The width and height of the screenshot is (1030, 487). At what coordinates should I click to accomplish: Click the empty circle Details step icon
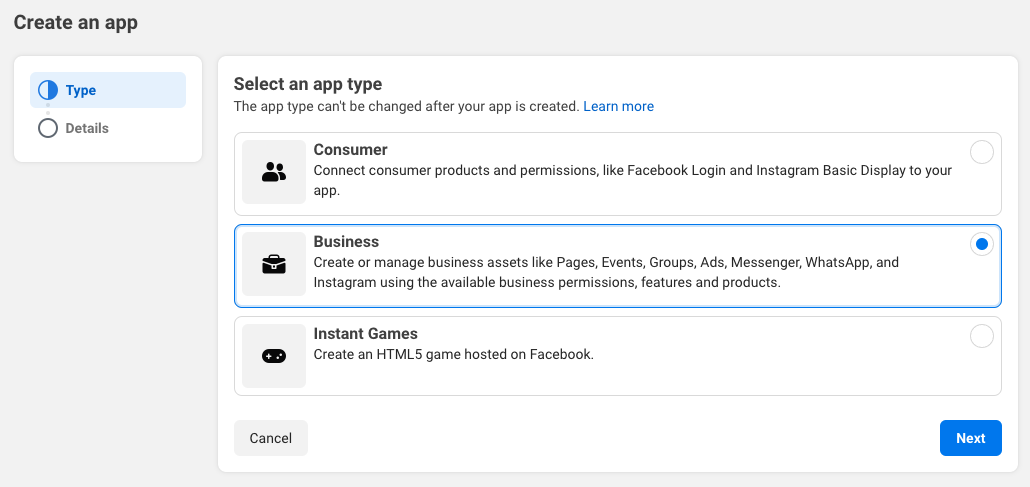(48, 128)
